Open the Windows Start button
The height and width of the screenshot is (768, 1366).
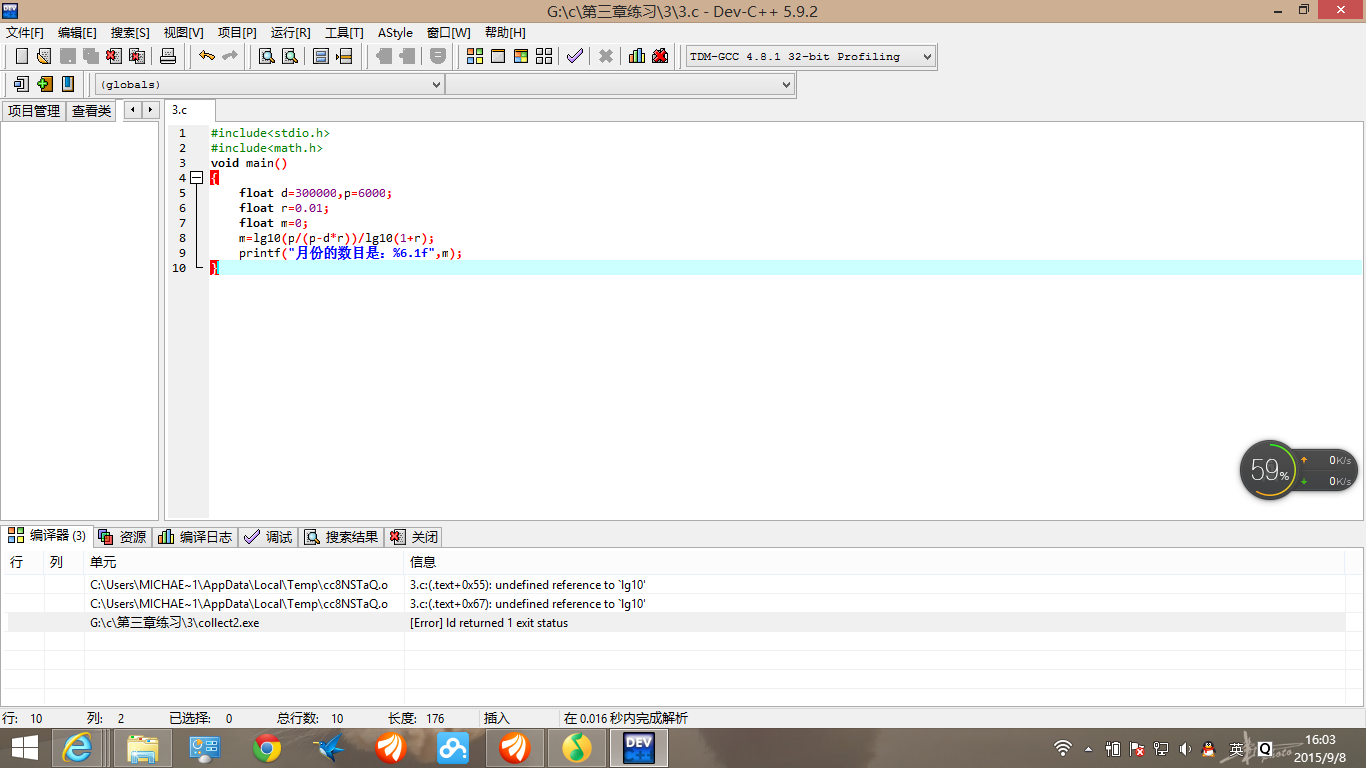[25, 748]
